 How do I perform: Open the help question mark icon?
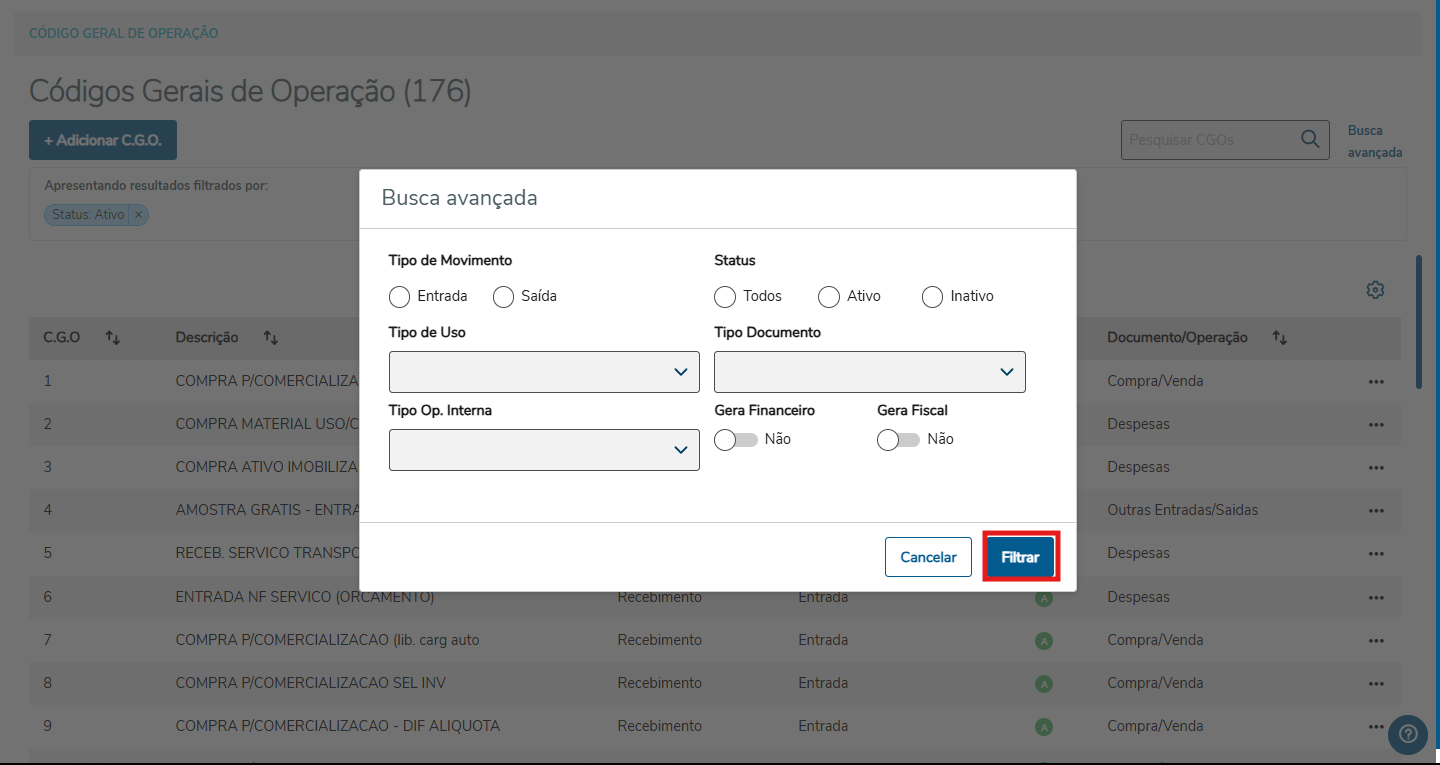point(1408,735)
